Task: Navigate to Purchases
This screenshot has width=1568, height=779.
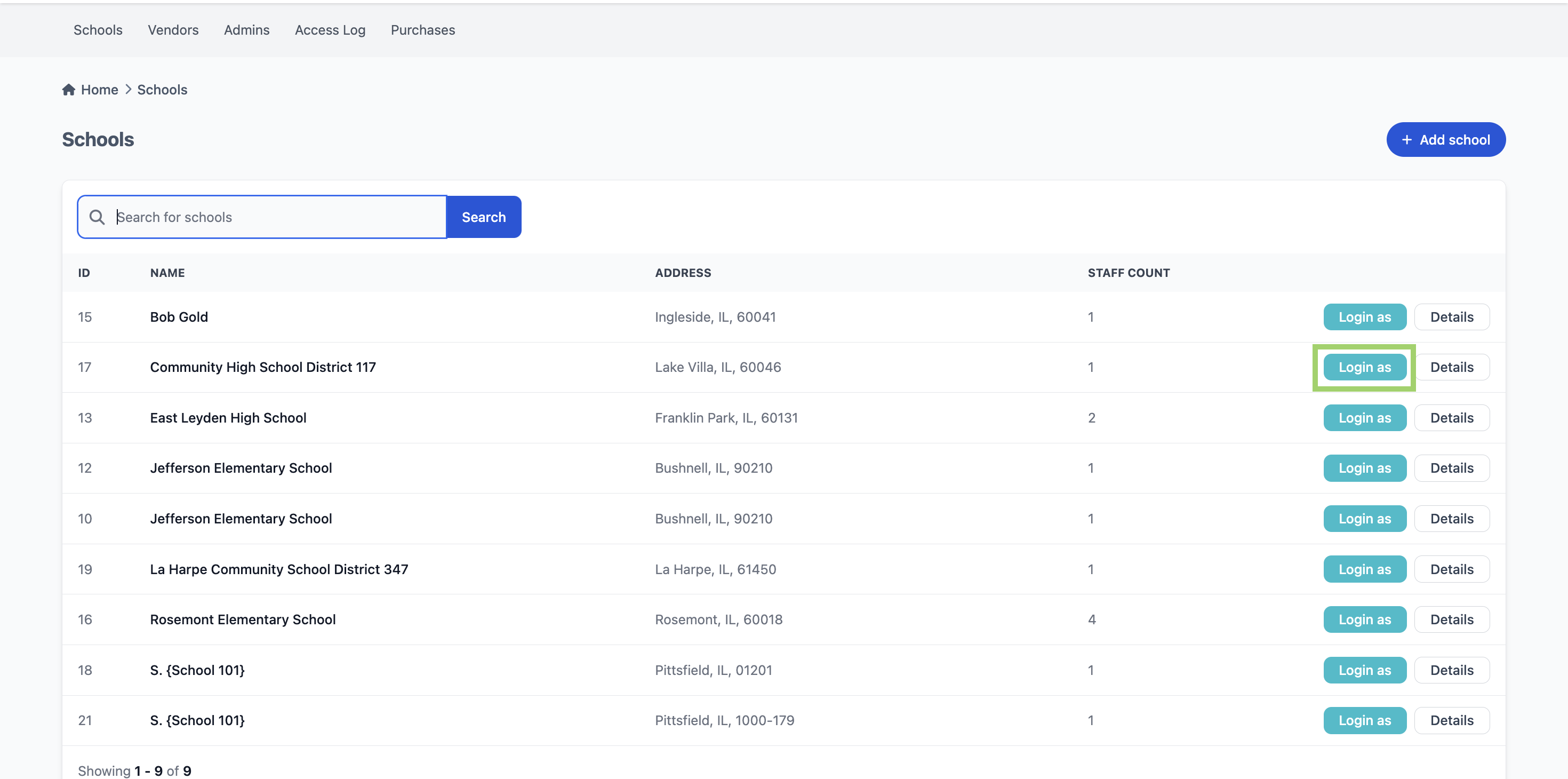Action: (422, 30)
